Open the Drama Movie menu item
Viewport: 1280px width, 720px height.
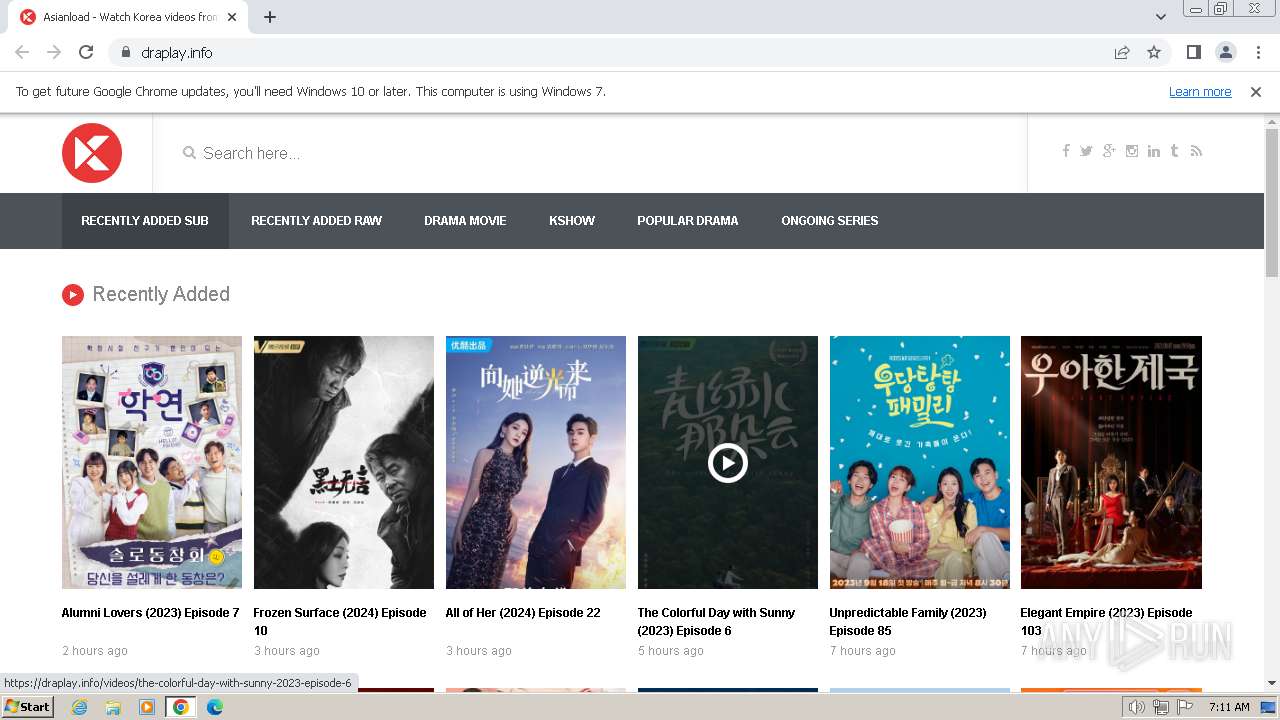pyautogui.click(x=465, y=221)
